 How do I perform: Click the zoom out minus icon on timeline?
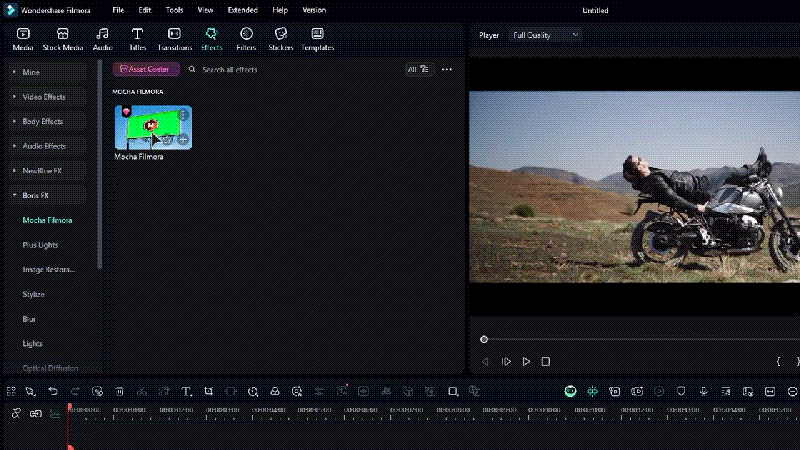(x=792, y=391)
